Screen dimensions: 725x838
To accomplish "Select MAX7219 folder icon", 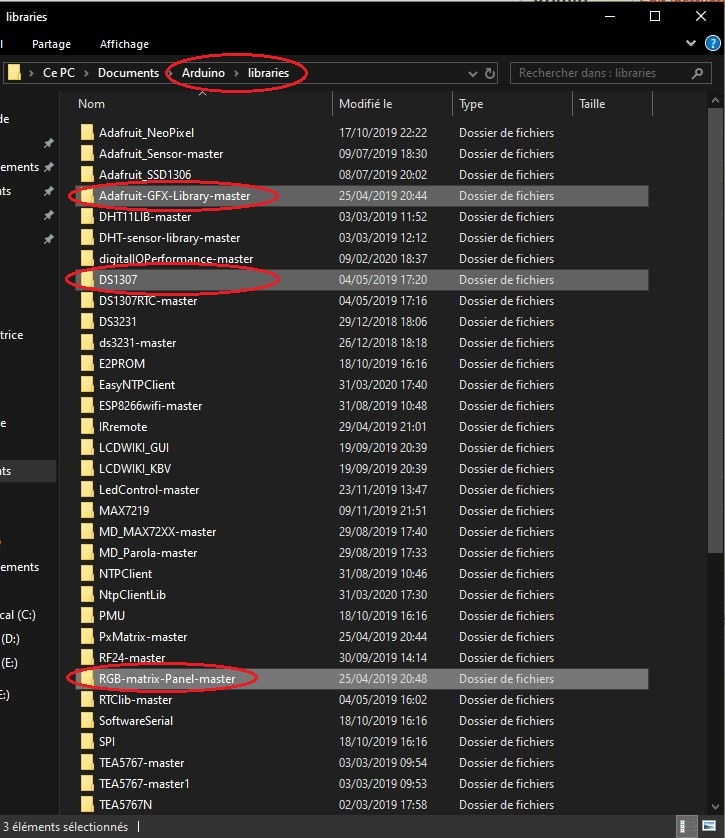I will click(87, 510).
